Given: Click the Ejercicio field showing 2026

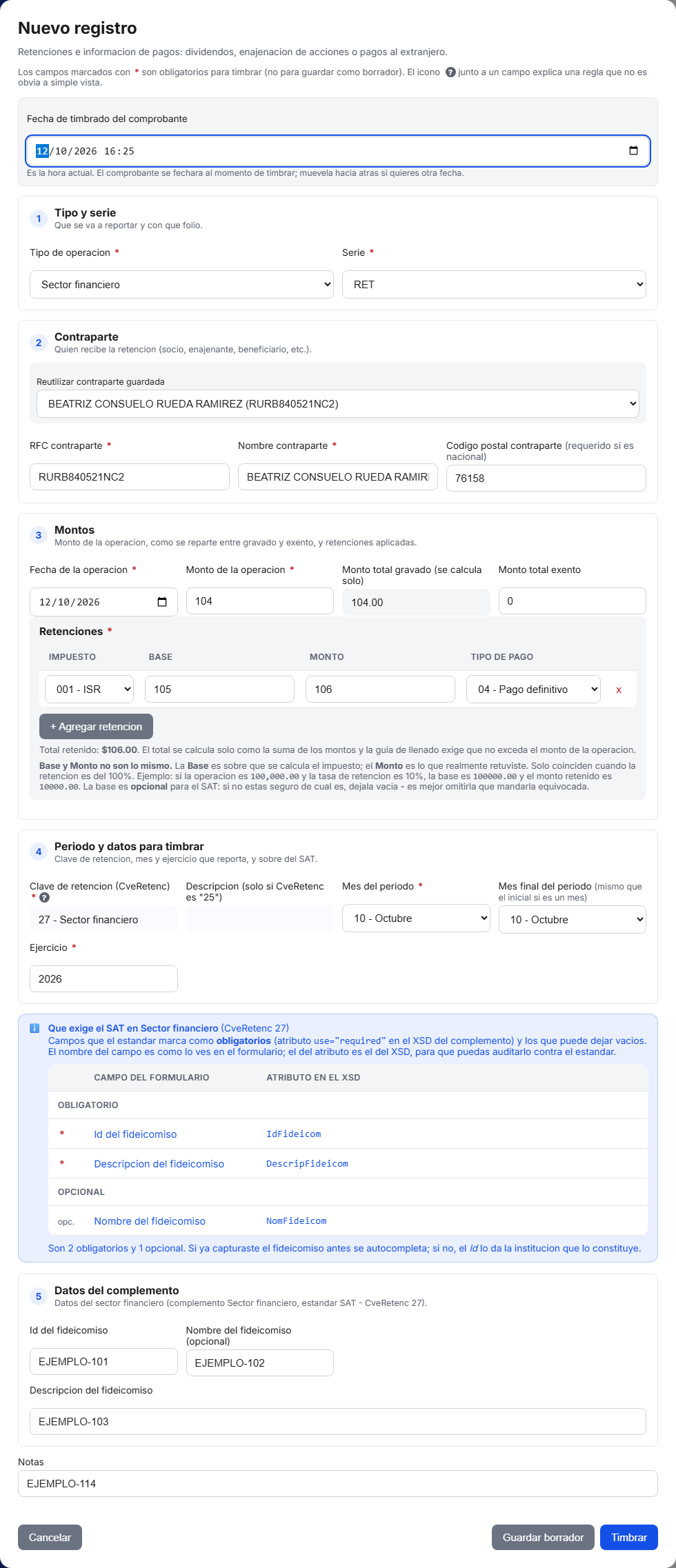Looking at the screenshot, I should click(103, 979).
